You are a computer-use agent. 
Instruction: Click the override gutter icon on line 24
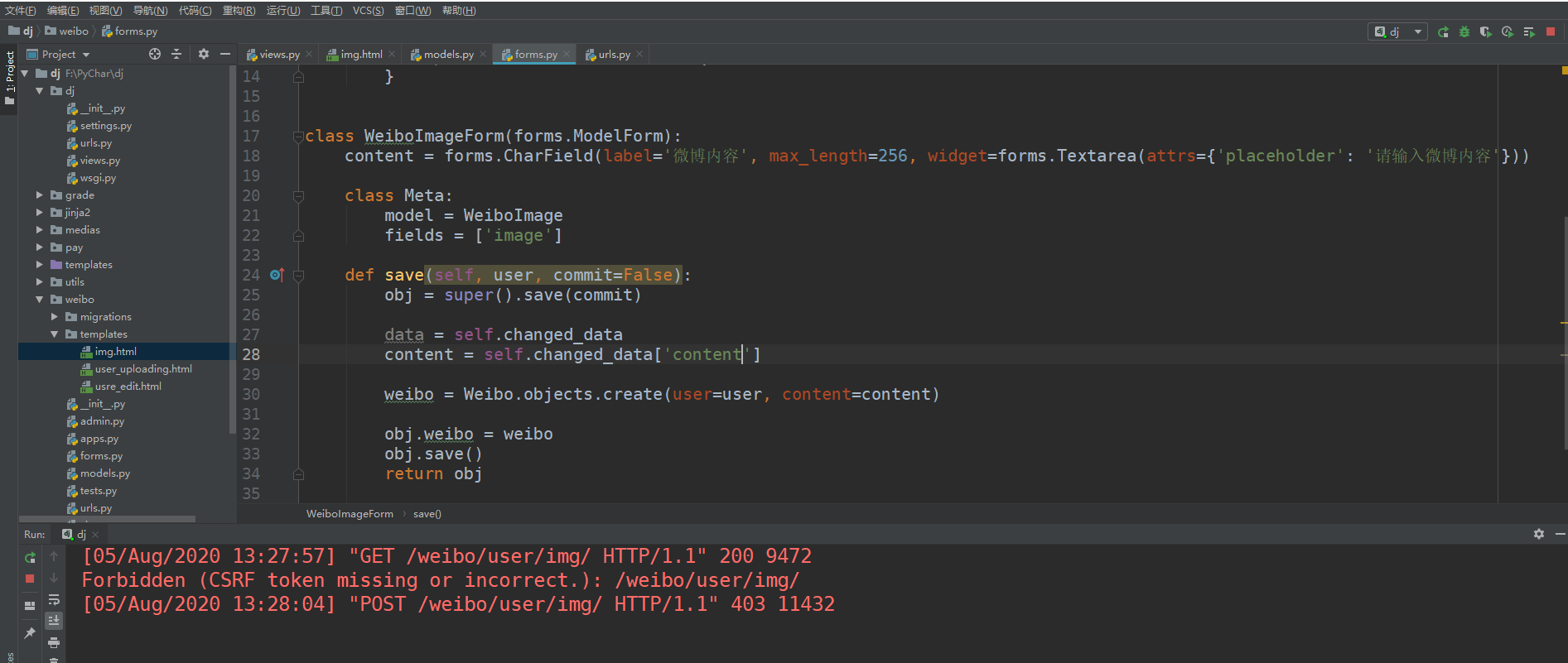277,275
